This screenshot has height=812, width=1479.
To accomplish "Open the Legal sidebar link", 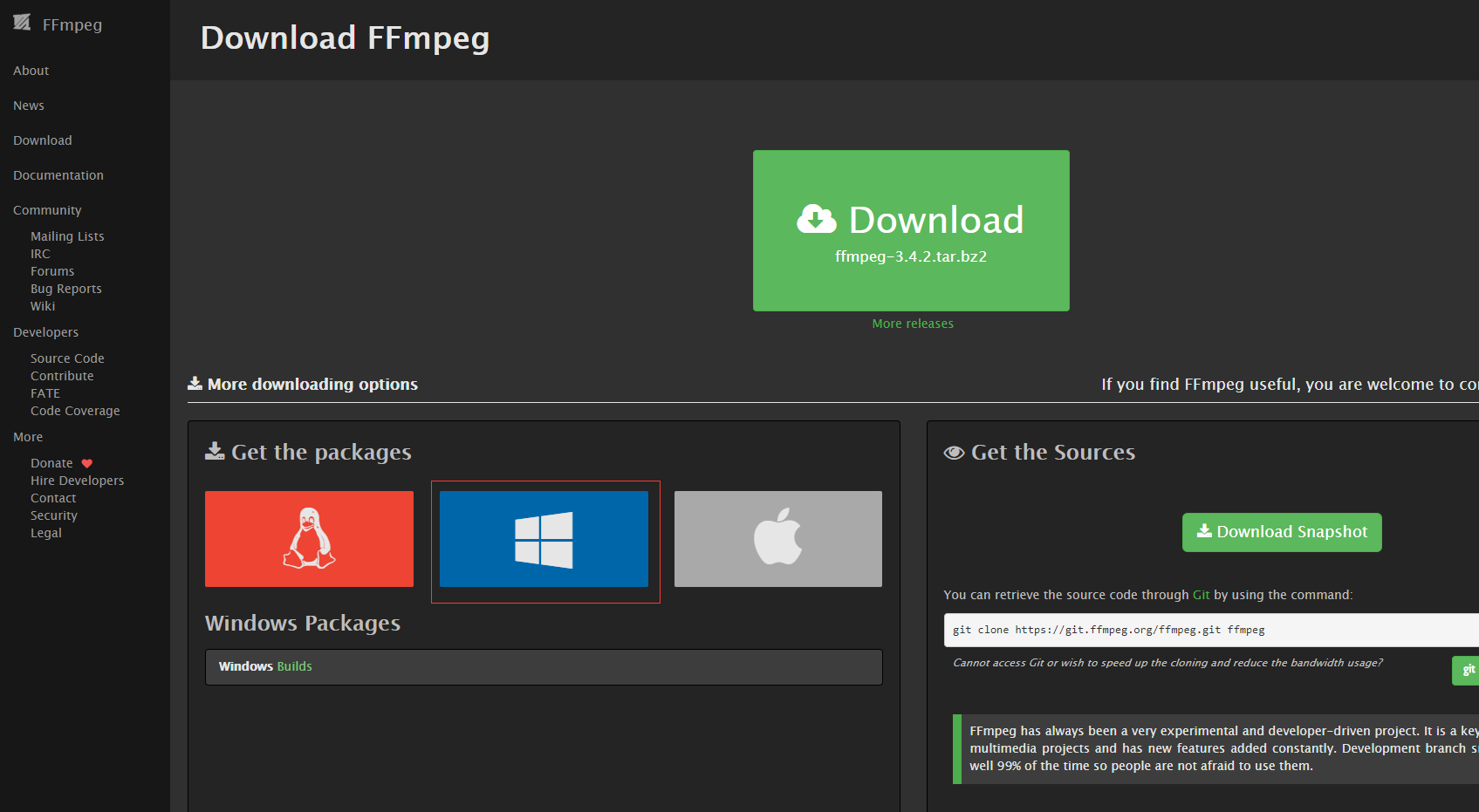I will 46,533.
